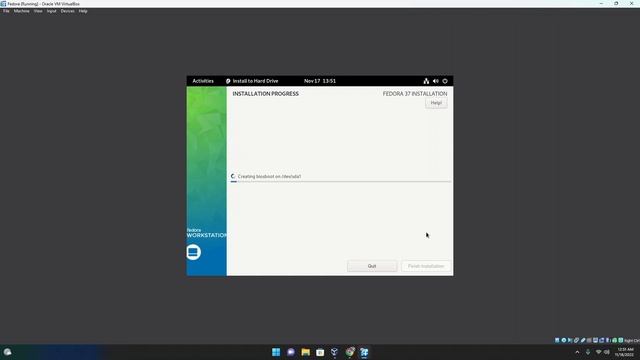This screenshot has height=360, width=640.
Task: Click the Quit button
Action: (x=372, y=266)
